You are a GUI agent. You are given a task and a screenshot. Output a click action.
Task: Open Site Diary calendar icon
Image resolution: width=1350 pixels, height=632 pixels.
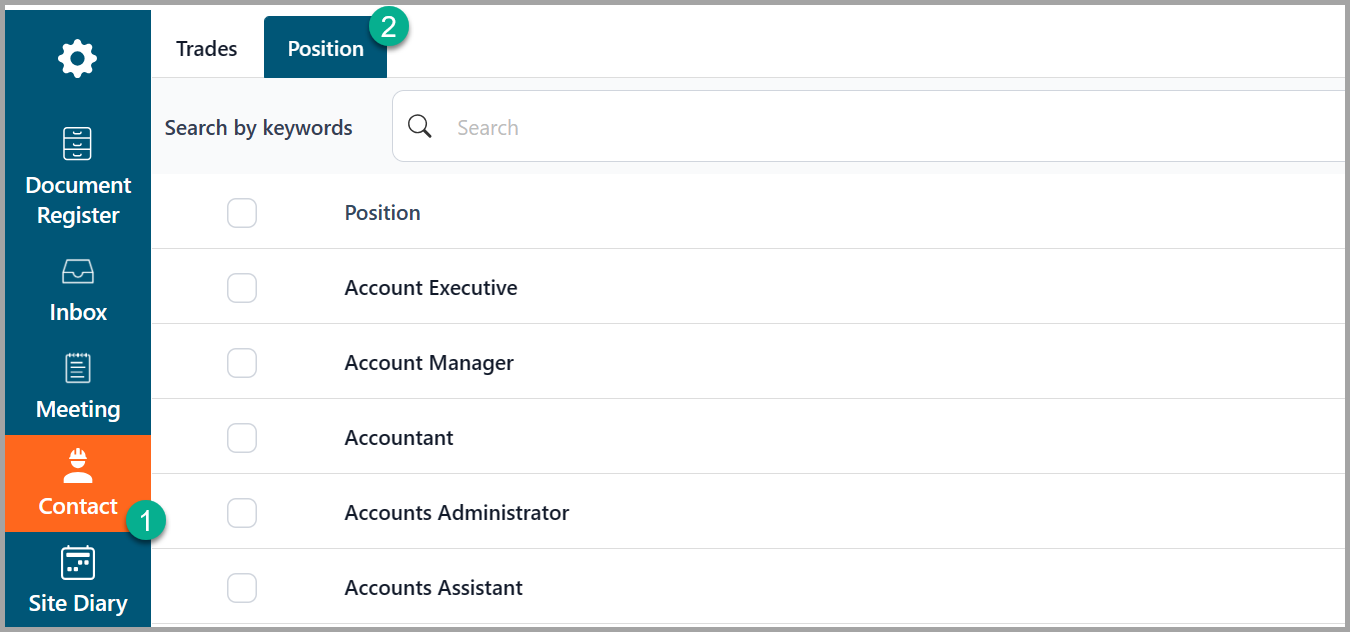pyautogui.click(x=78, y=562)
